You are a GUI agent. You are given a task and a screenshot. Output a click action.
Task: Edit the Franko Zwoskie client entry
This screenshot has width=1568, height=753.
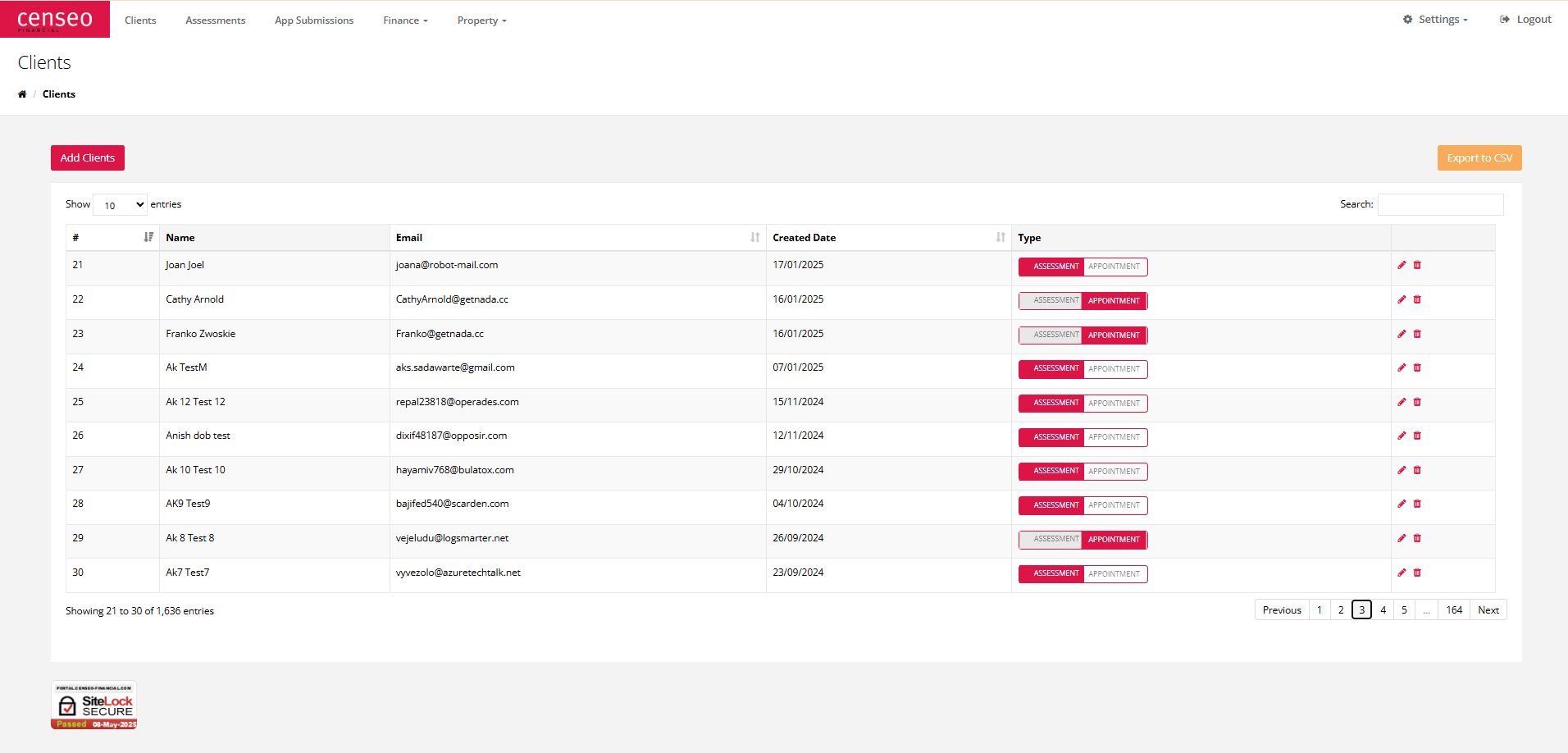click(x=1402, y=334)
